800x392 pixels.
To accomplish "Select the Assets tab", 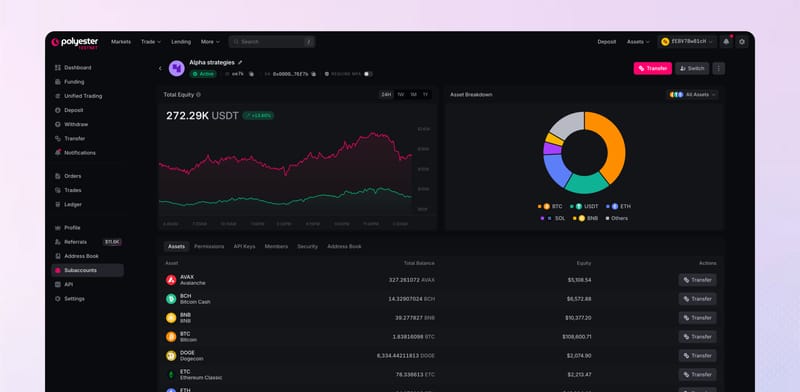I will coord(177,247).
